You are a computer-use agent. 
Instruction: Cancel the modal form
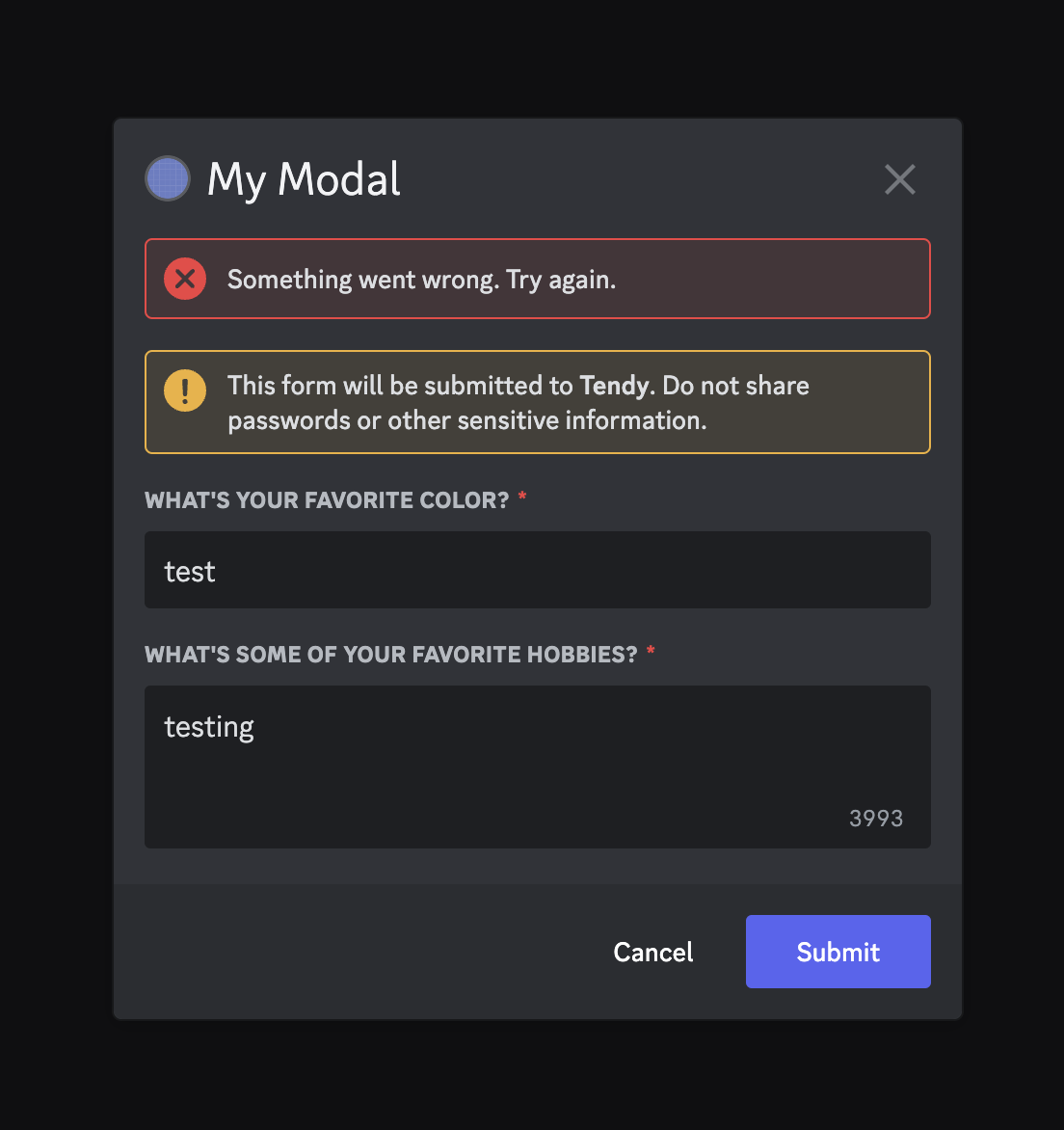(x=653, y=952)
